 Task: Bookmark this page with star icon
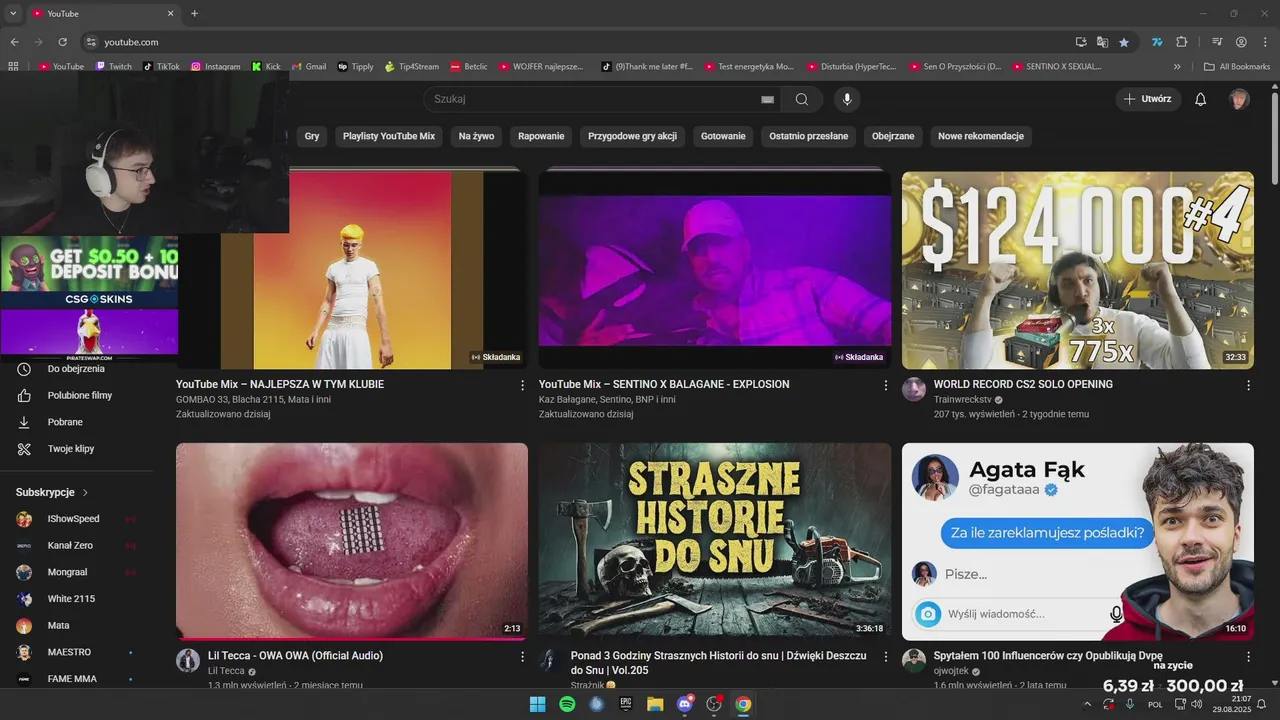[1124, 42]
